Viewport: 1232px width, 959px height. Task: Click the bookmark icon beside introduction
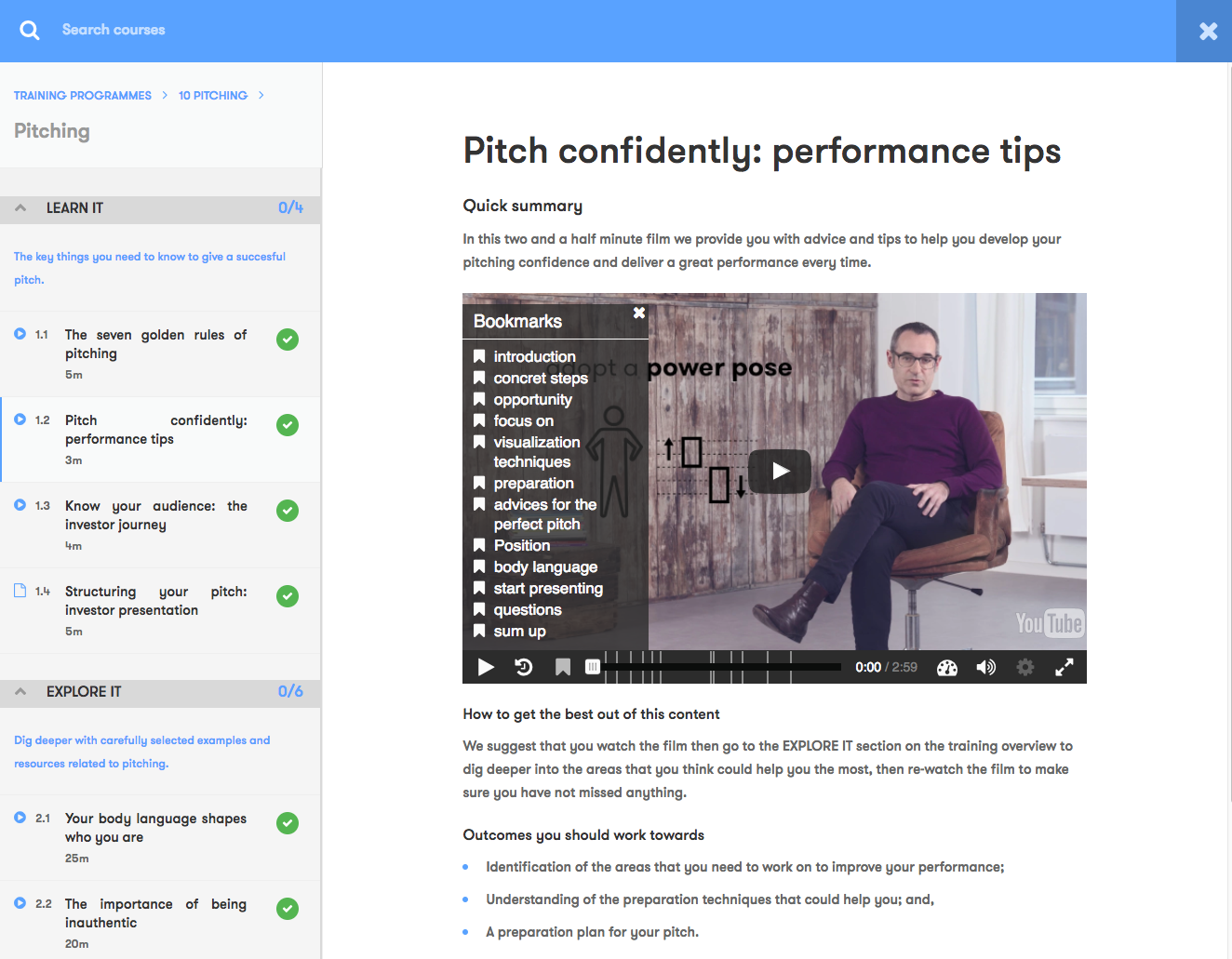point(479,356)
